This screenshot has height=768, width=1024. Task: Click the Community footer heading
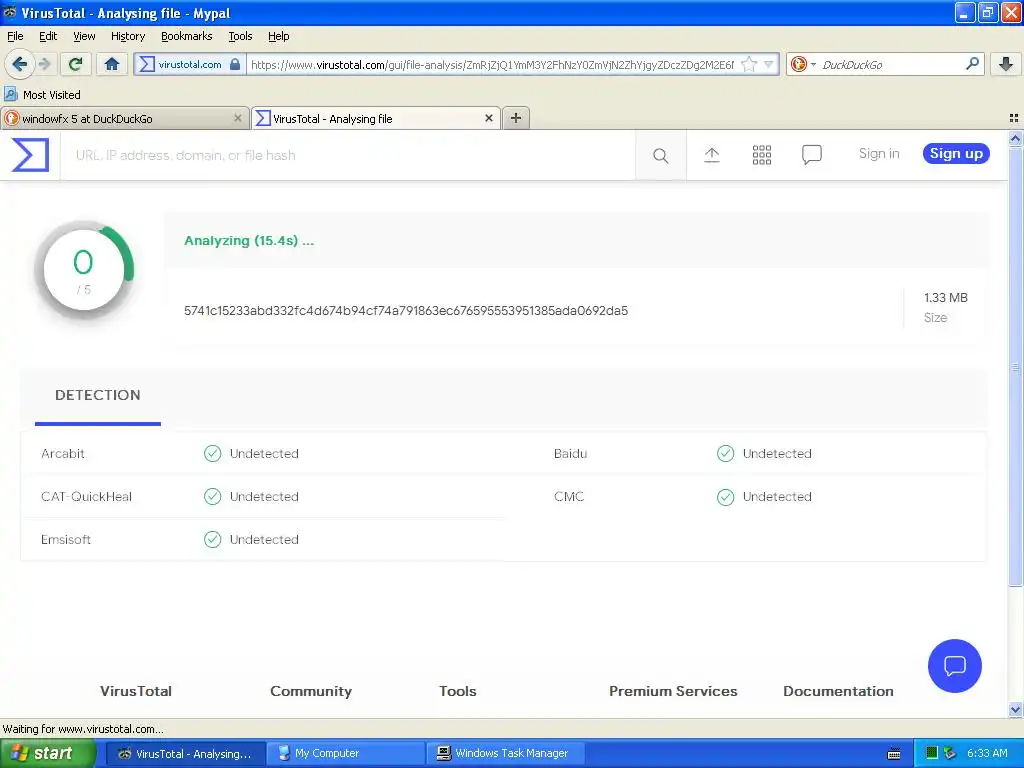pyautogui.click(x=311, y=691)
